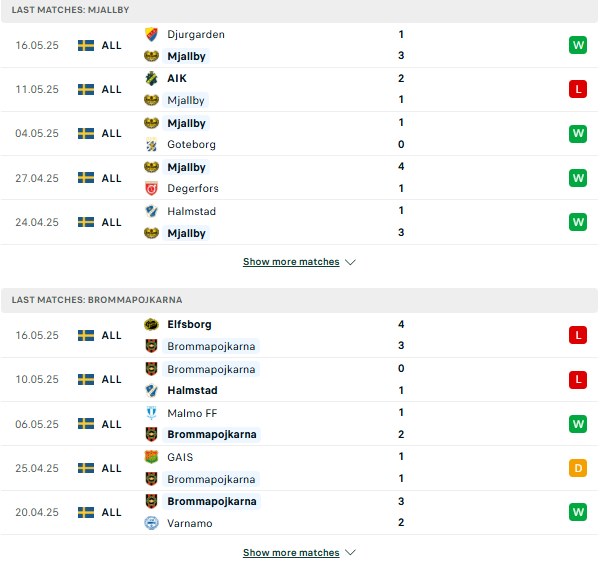Click the Djurgarden team crest icon
600x566 pixels.
151,34
